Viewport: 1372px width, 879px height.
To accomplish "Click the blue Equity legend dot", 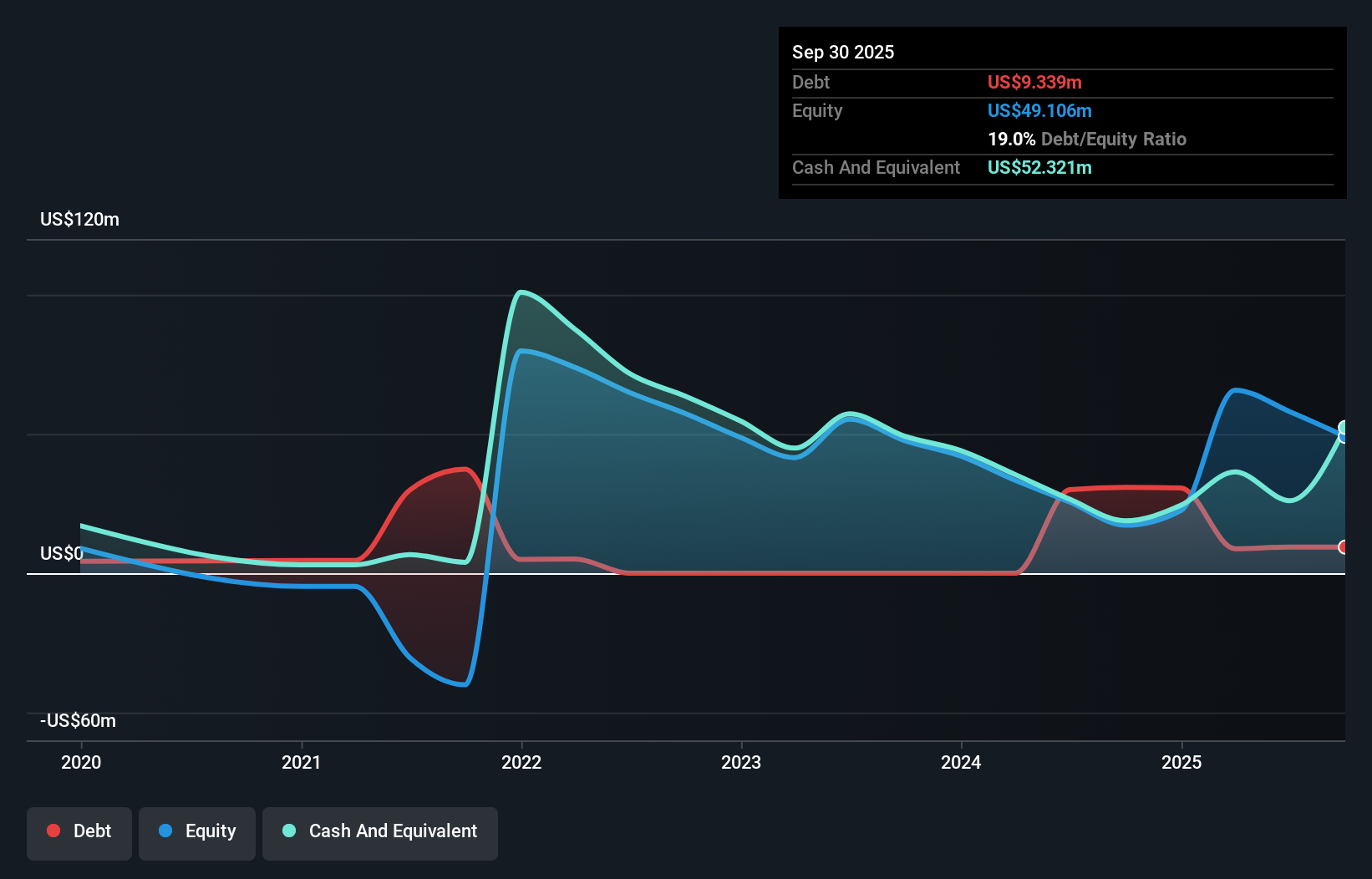I will [x=166, y=831].
